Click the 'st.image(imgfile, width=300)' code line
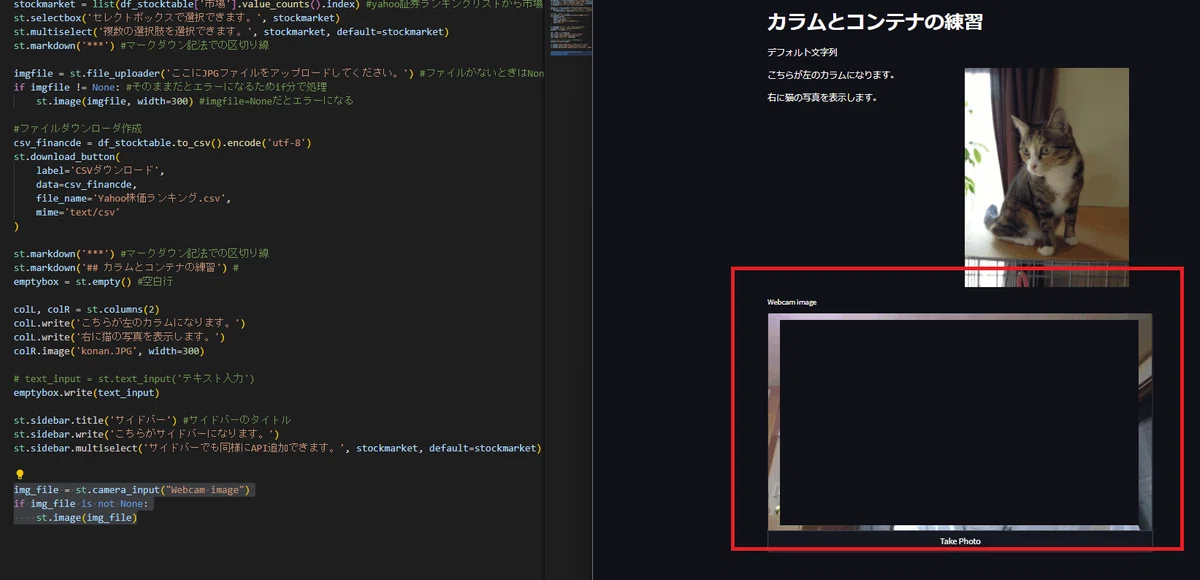Viewport: 1200px width, 580px height. pos(194,101)
